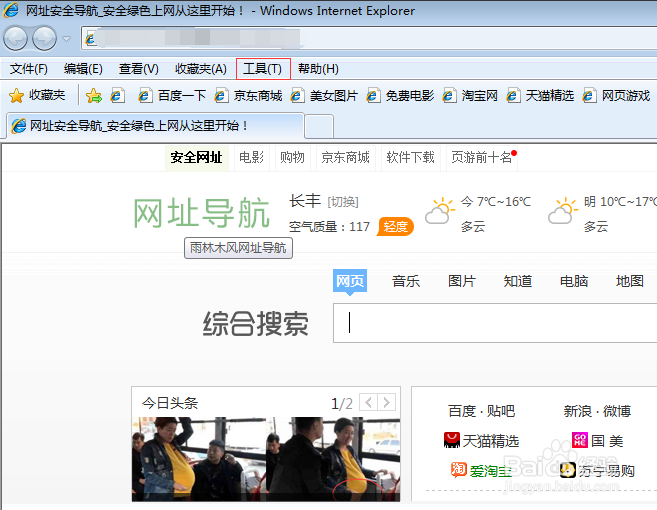The image size is (657, 510).
Task: Click the new tab button
Action: [x=319, y=127]
